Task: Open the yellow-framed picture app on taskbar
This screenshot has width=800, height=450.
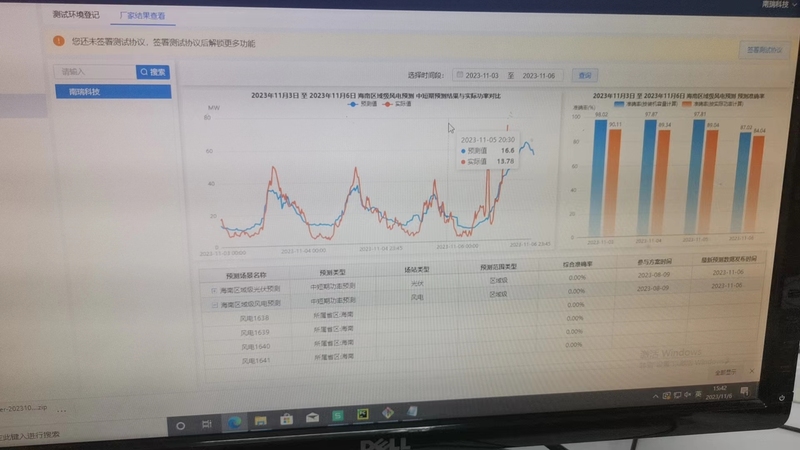Action: tap(363, 414)
